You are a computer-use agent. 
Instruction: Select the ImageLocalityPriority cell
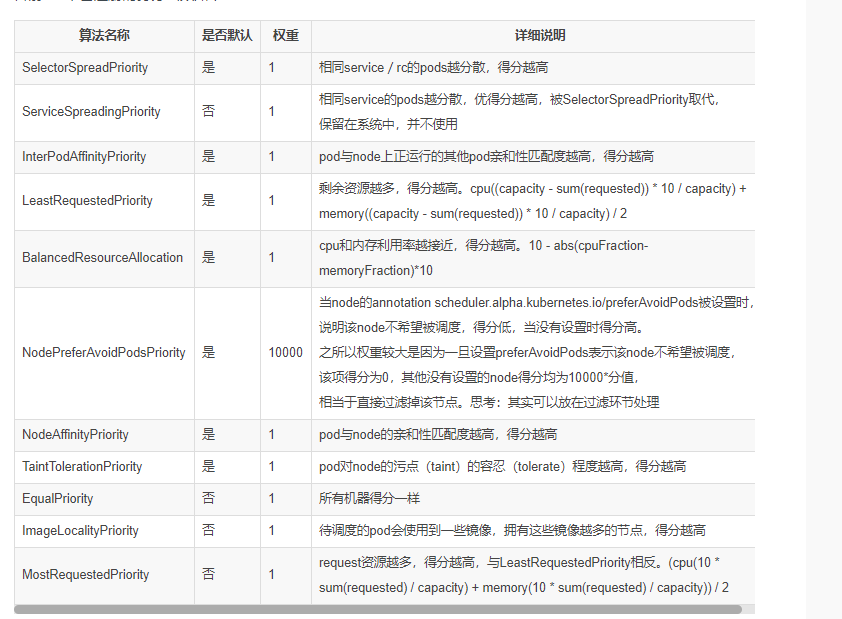pos(104,531)
